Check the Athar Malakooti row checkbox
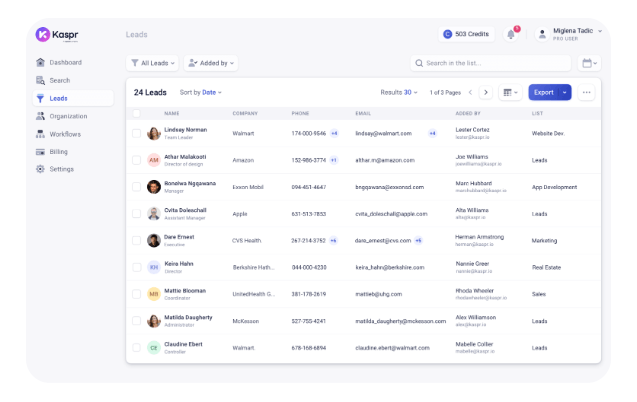This screenshot has width=637, height=402. click(136, 160)
